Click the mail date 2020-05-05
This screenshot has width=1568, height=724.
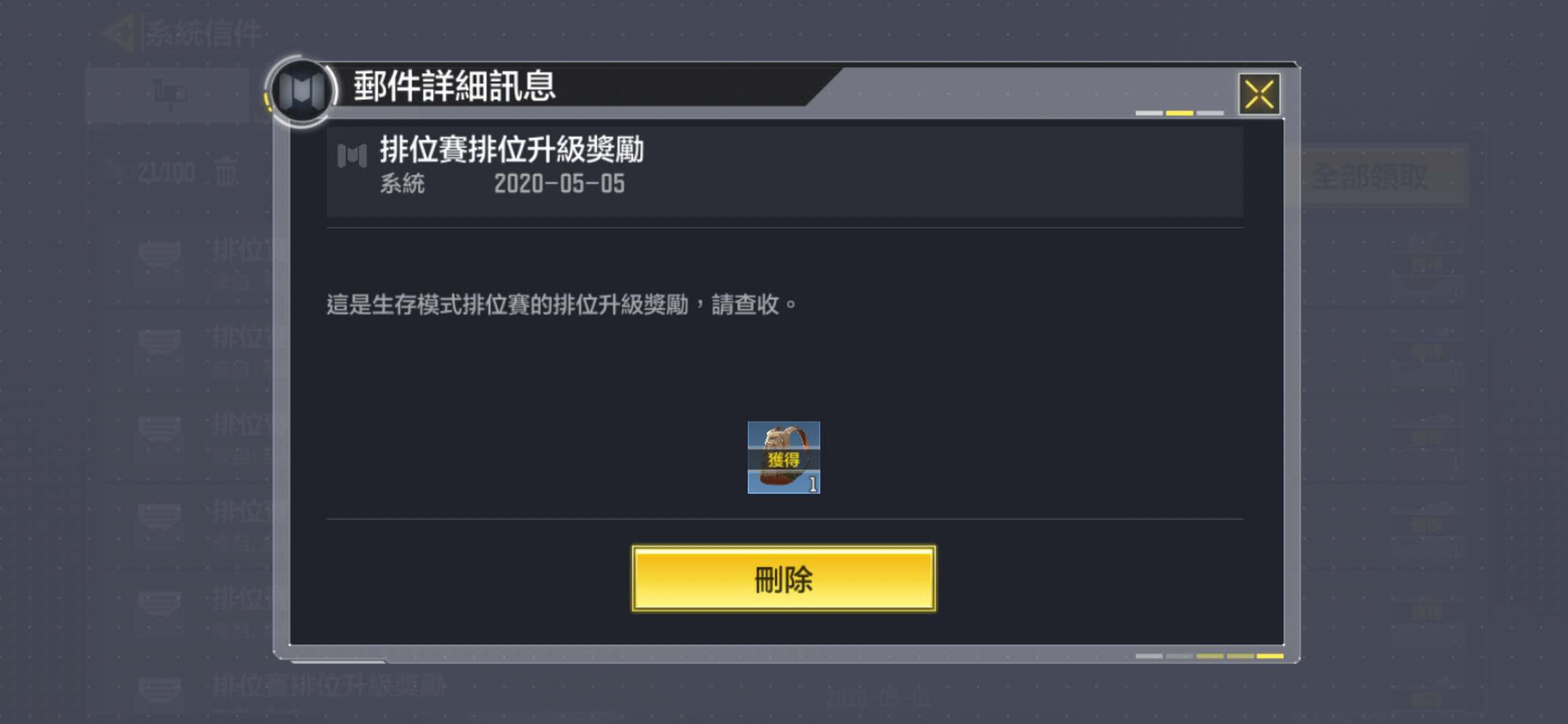pos(560,184)
